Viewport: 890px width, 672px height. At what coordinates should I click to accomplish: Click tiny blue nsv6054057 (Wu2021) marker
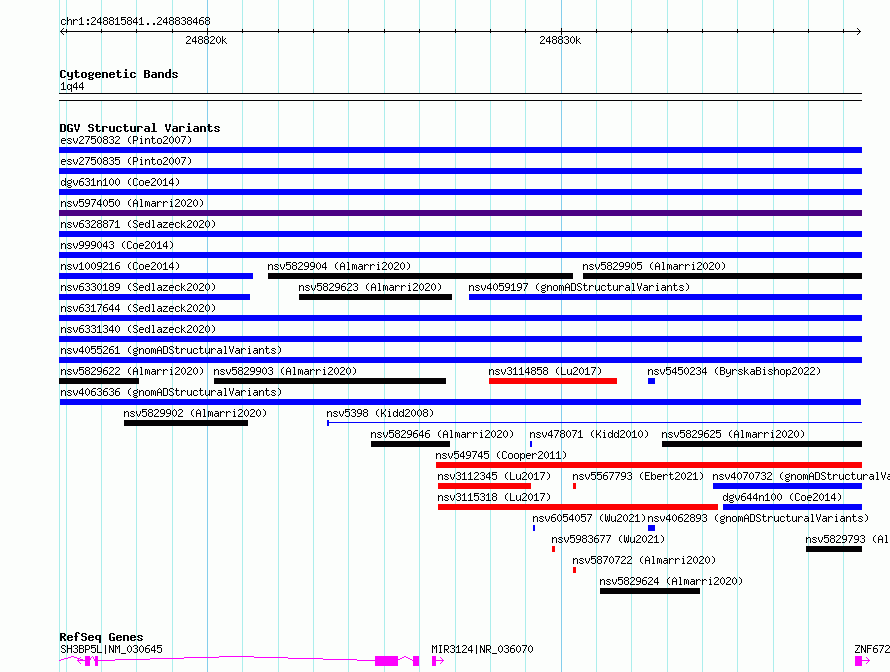coord(534,528)
